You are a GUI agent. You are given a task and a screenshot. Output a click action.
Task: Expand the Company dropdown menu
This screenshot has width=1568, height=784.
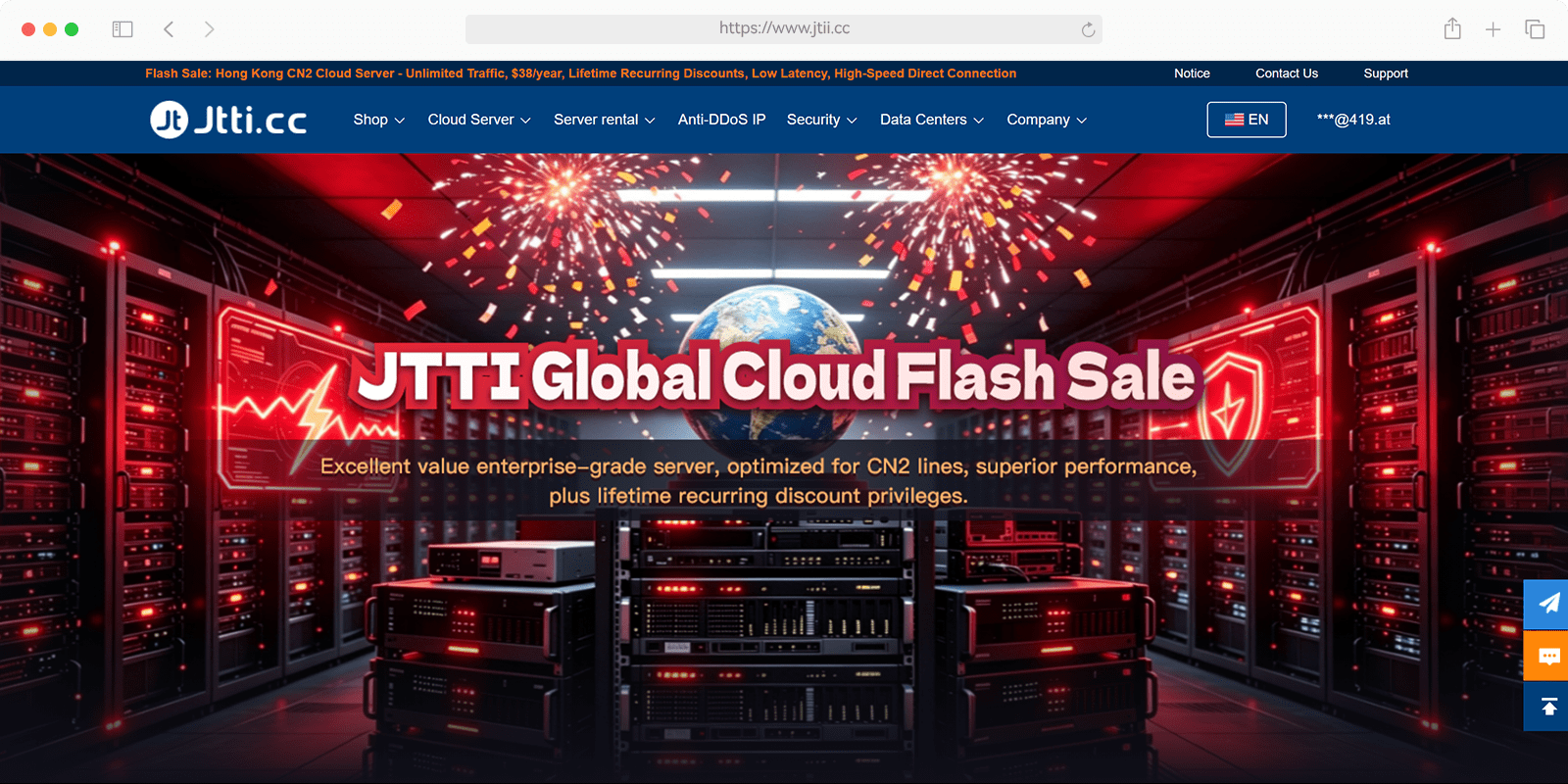(1047, 120)
